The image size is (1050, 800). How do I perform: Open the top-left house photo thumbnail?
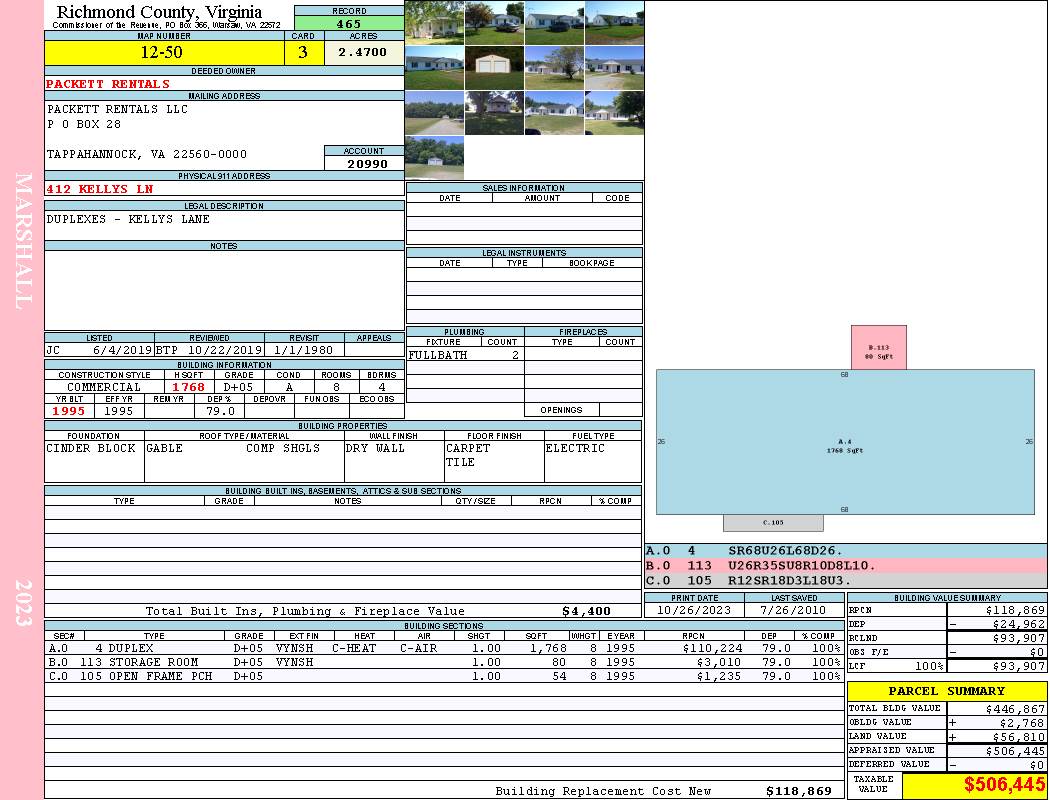click(434, 22)
